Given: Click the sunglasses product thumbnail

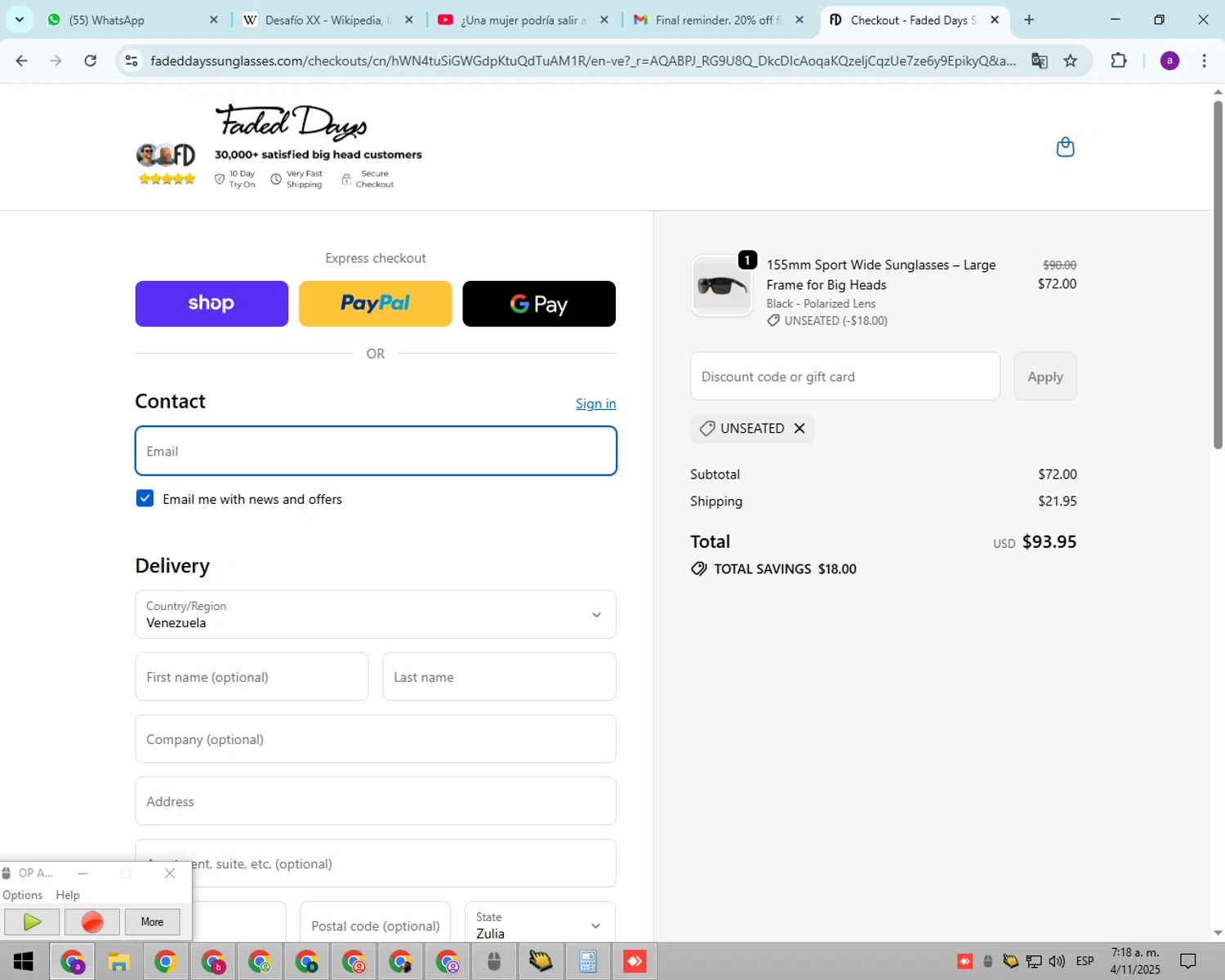Looking at the screenshot, I should click(x=722, y=286).
